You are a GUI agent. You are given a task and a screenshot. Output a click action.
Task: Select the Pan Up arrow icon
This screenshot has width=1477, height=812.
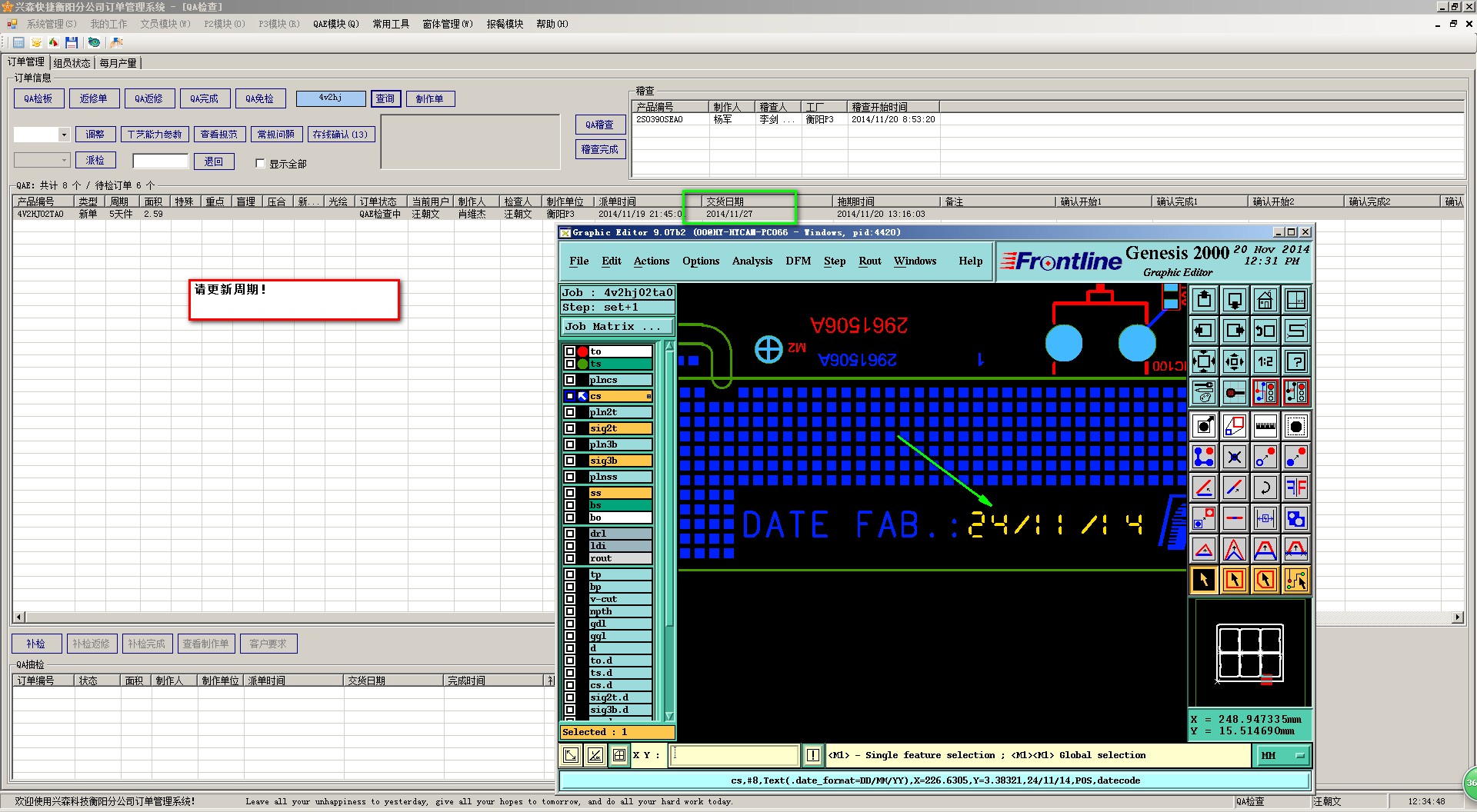[1204, 300]
